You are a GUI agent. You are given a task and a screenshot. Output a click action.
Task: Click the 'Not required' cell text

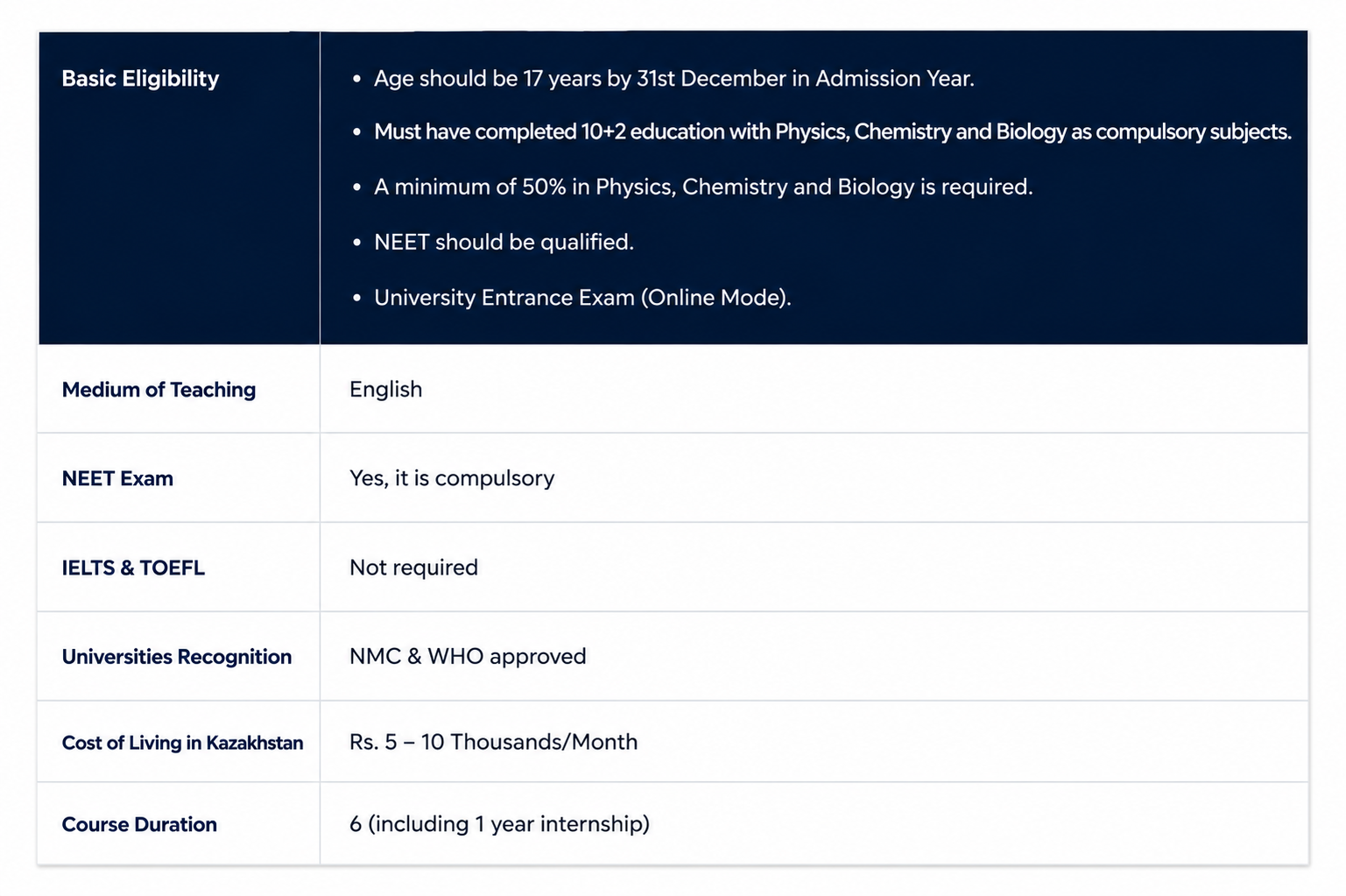click(x=413, y=568)
